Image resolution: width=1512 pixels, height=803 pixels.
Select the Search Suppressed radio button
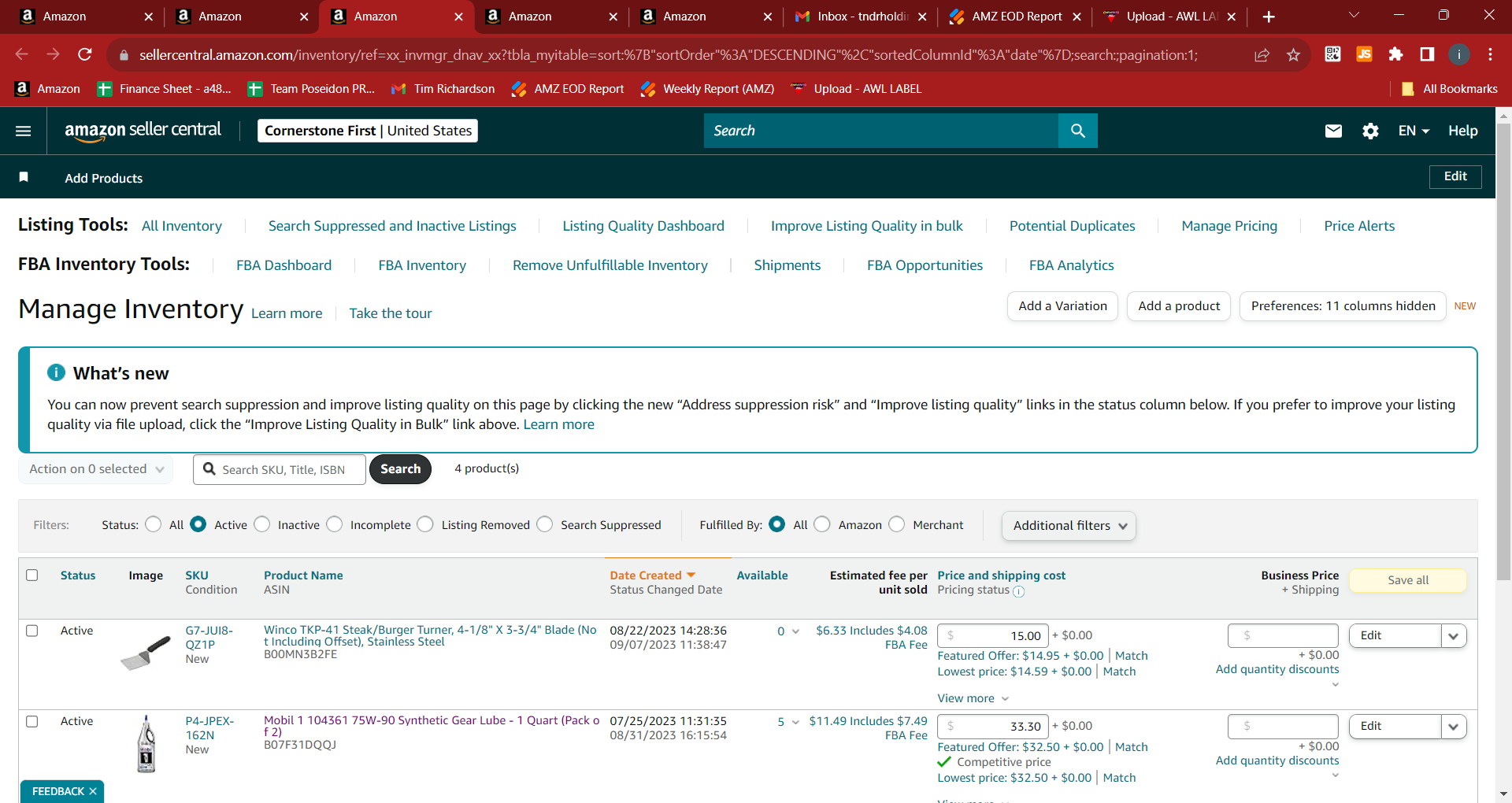[545, 524]
